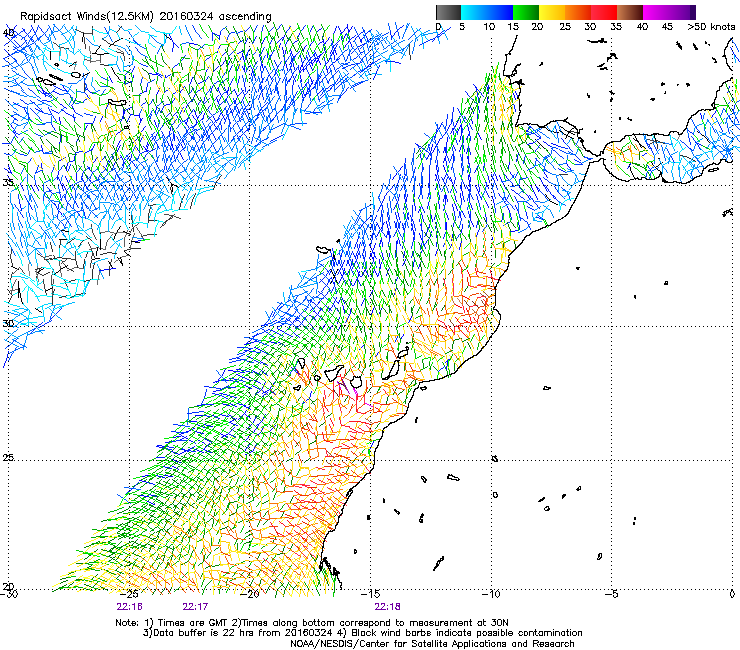Click the '0' legend scale label under gray

pos(438,26)
